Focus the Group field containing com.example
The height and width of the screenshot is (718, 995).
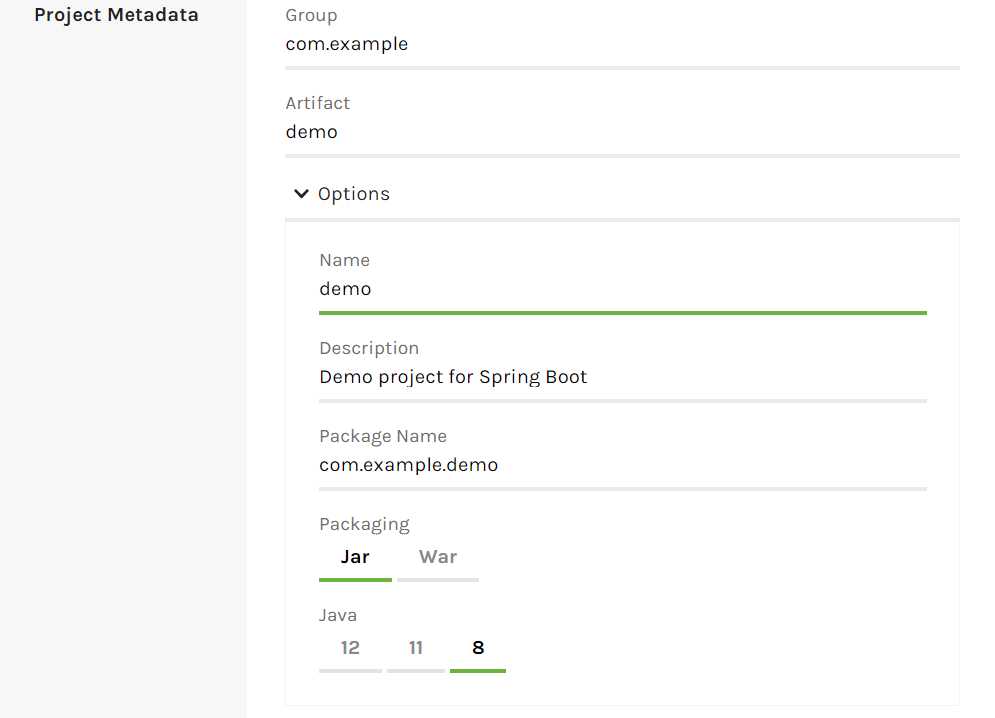point(622,44)
